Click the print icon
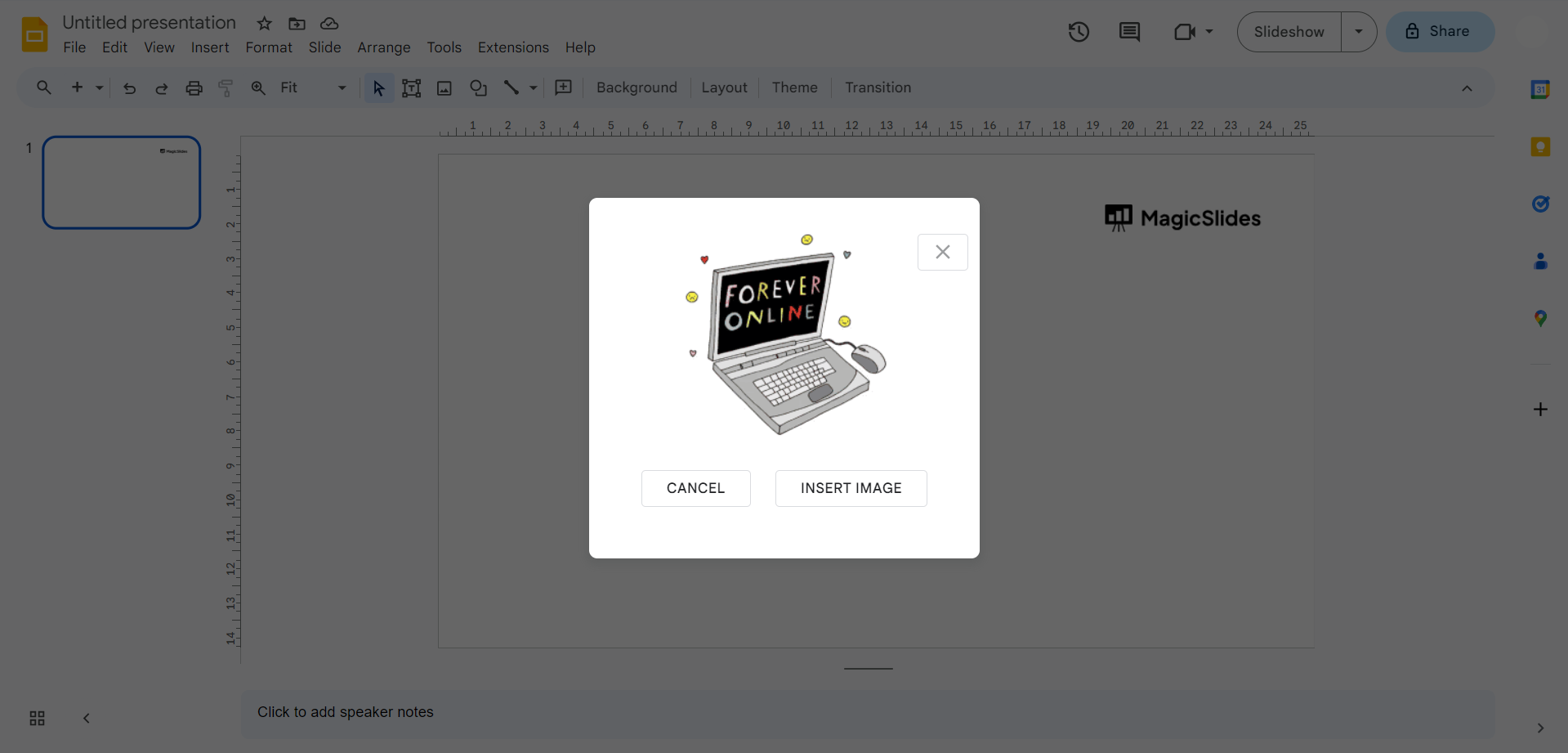The width and height of the screenshot is (1568, 753). coord(194,88)
